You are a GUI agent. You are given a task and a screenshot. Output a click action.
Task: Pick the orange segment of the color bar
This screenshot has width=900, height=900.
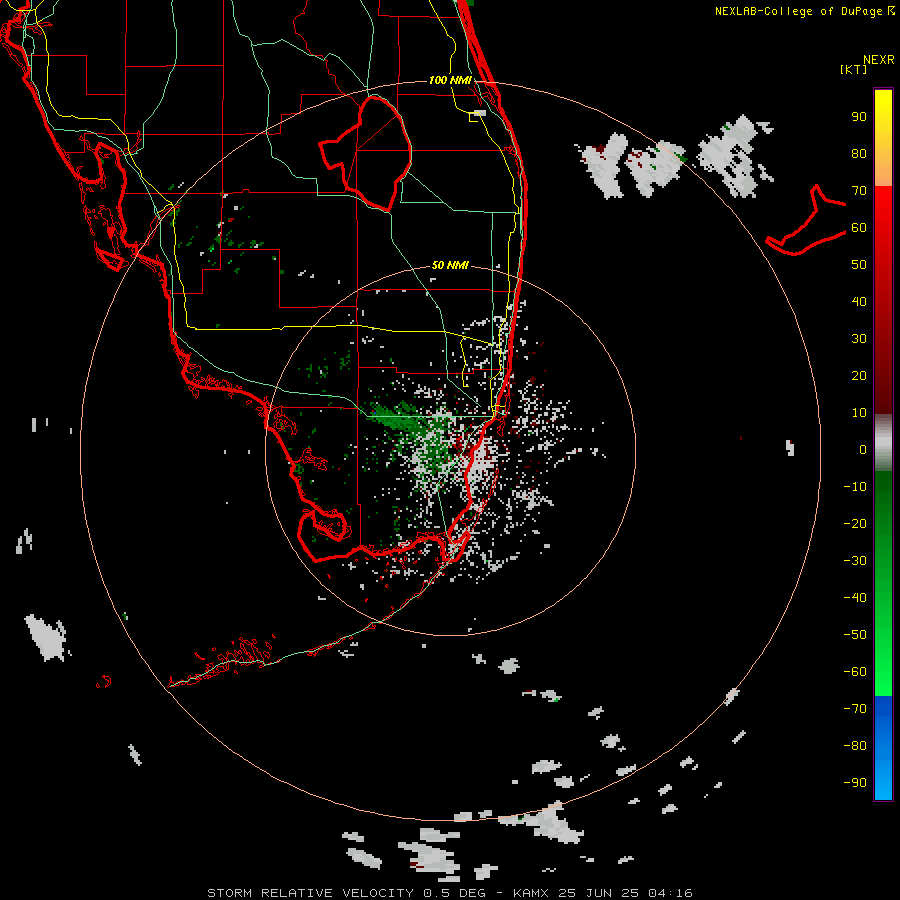[x=883, y=167]
